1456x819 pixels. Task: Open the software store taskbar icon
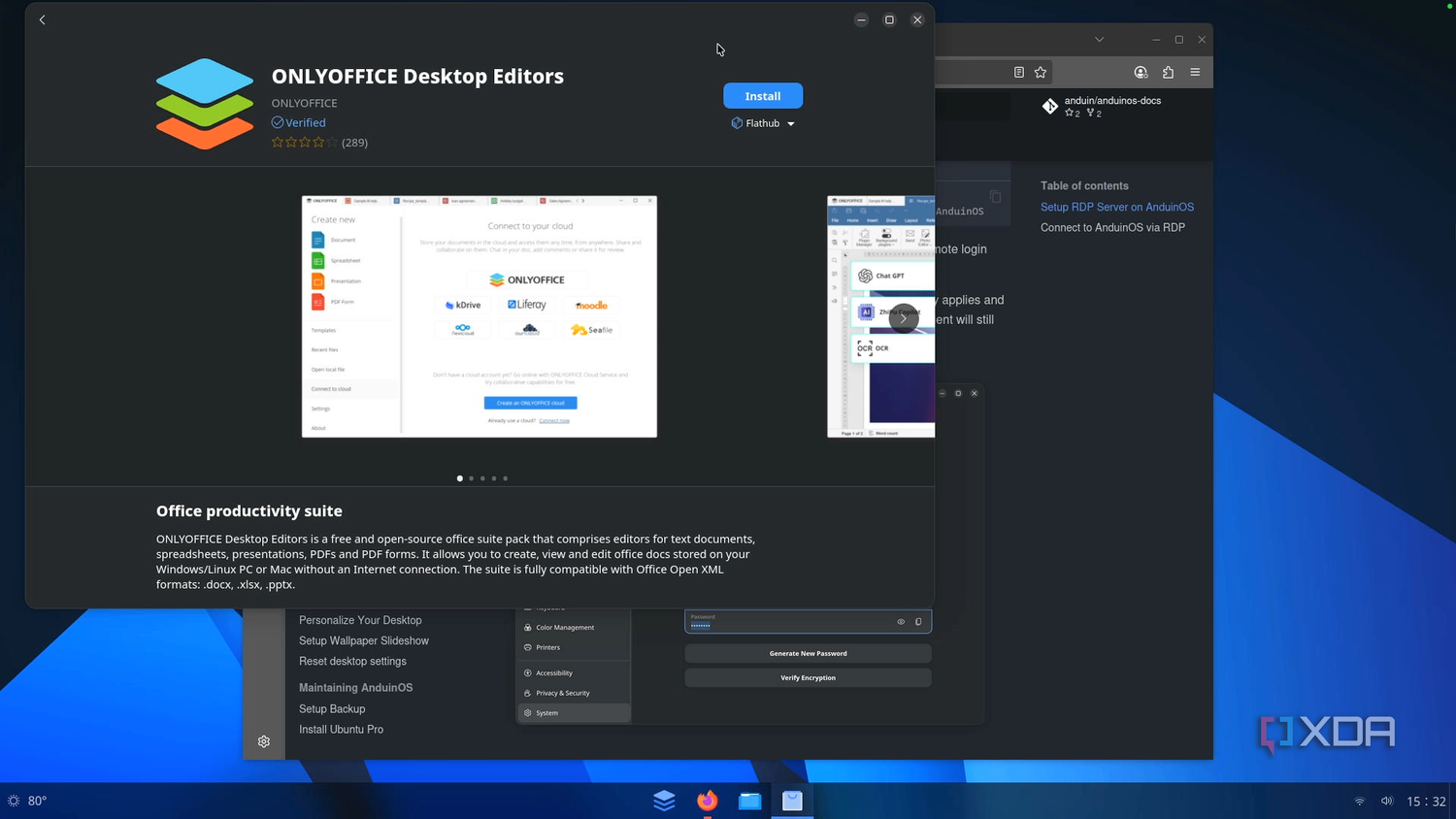pos(793,801)
